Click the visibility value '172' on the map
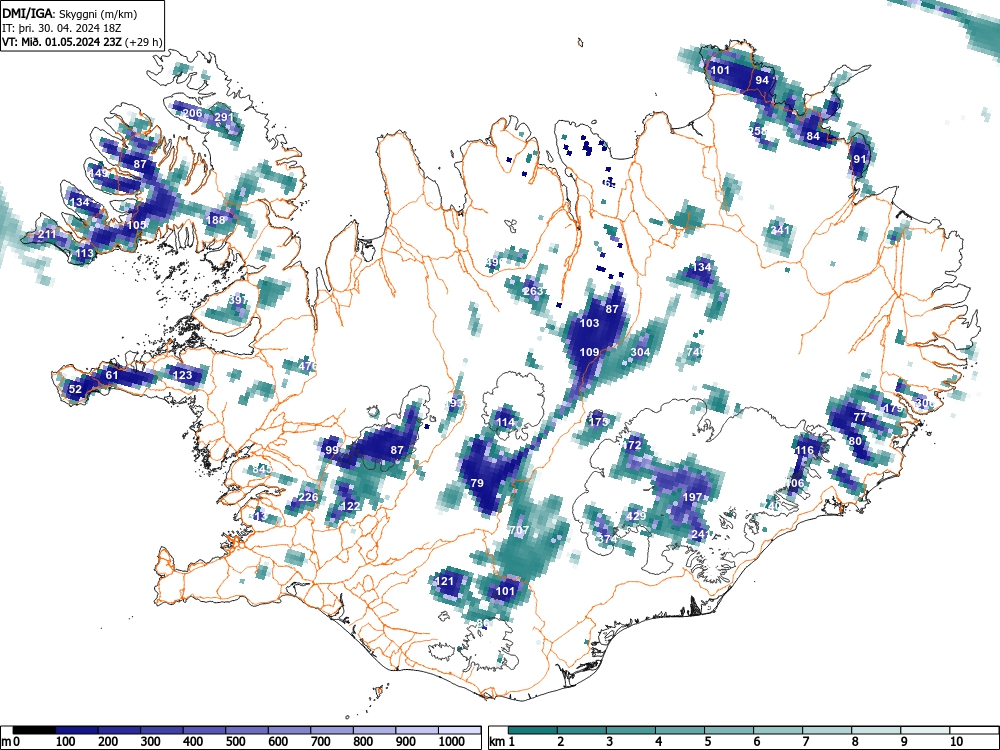Image resolution: width=1000 pixels, height=750 pixels. pyautogui.click(x=631, y=445)
